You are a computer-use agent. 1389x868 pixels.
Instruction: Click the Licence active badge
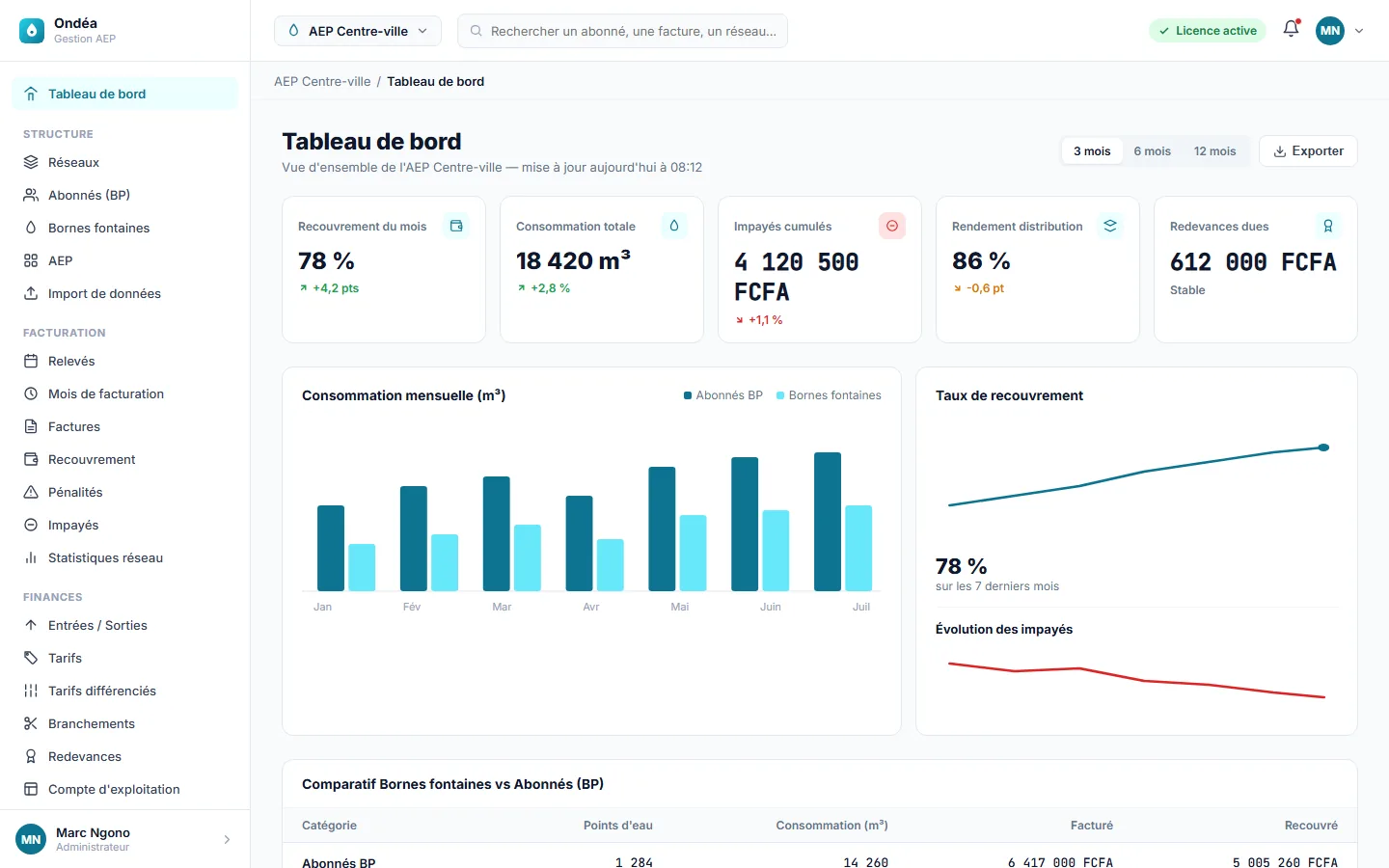1208,31
